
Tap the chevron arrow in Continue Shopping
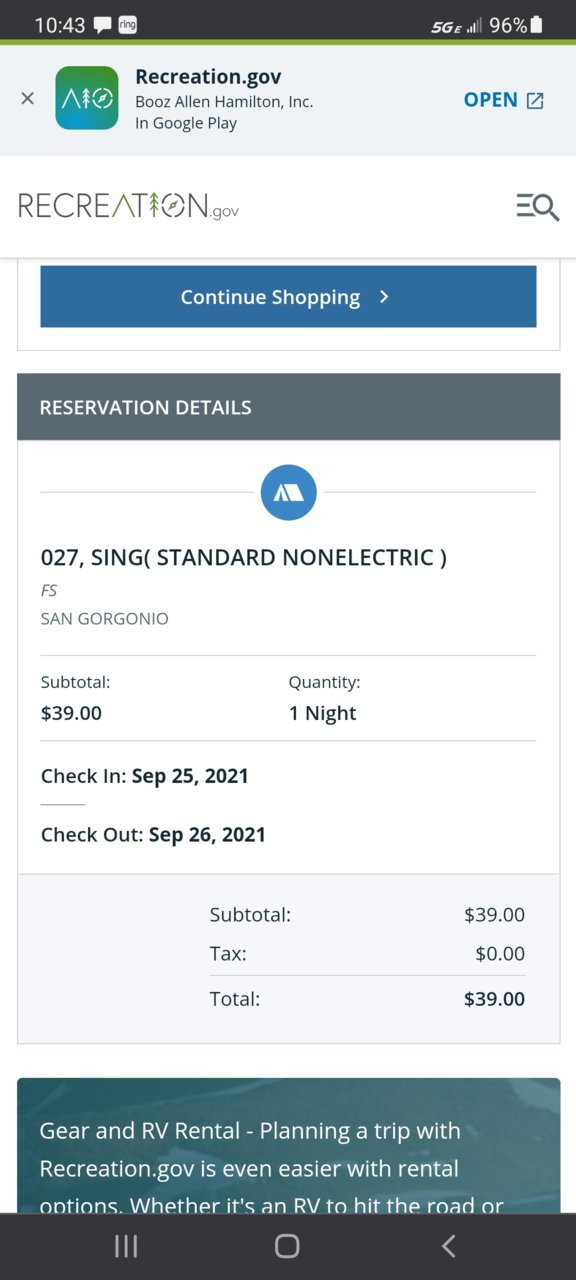384,297
